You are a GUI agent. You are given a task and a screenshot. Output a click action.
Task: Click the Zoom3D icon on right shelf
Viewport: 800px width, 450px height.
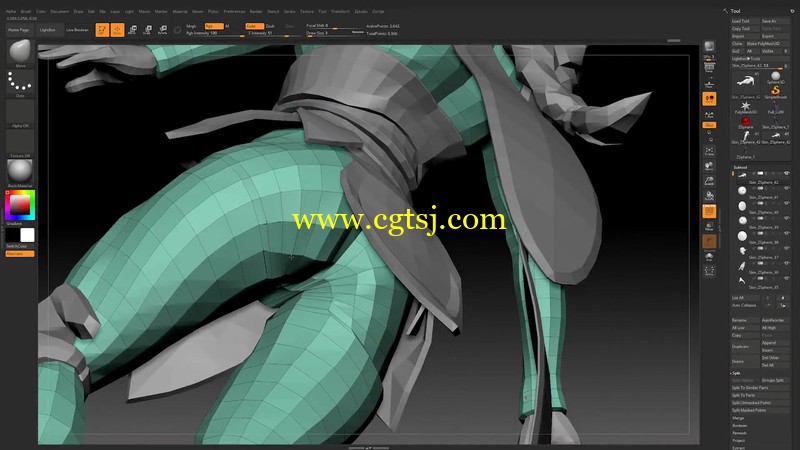[709, 181]
